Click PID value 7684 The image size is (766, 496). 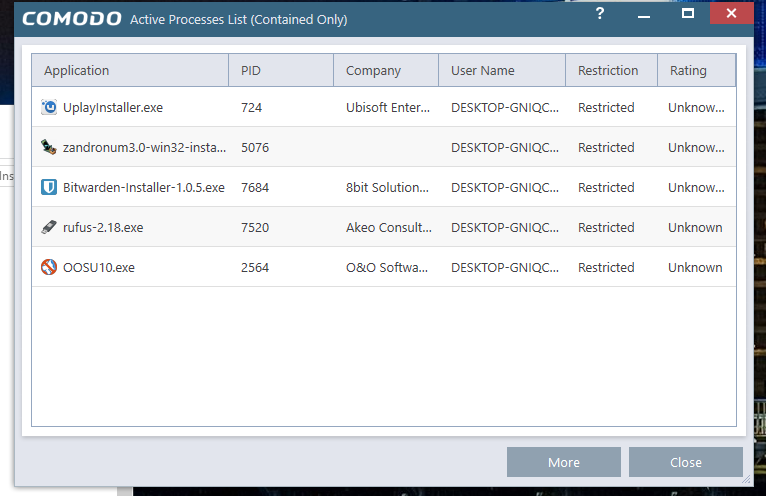pos(255,188)
